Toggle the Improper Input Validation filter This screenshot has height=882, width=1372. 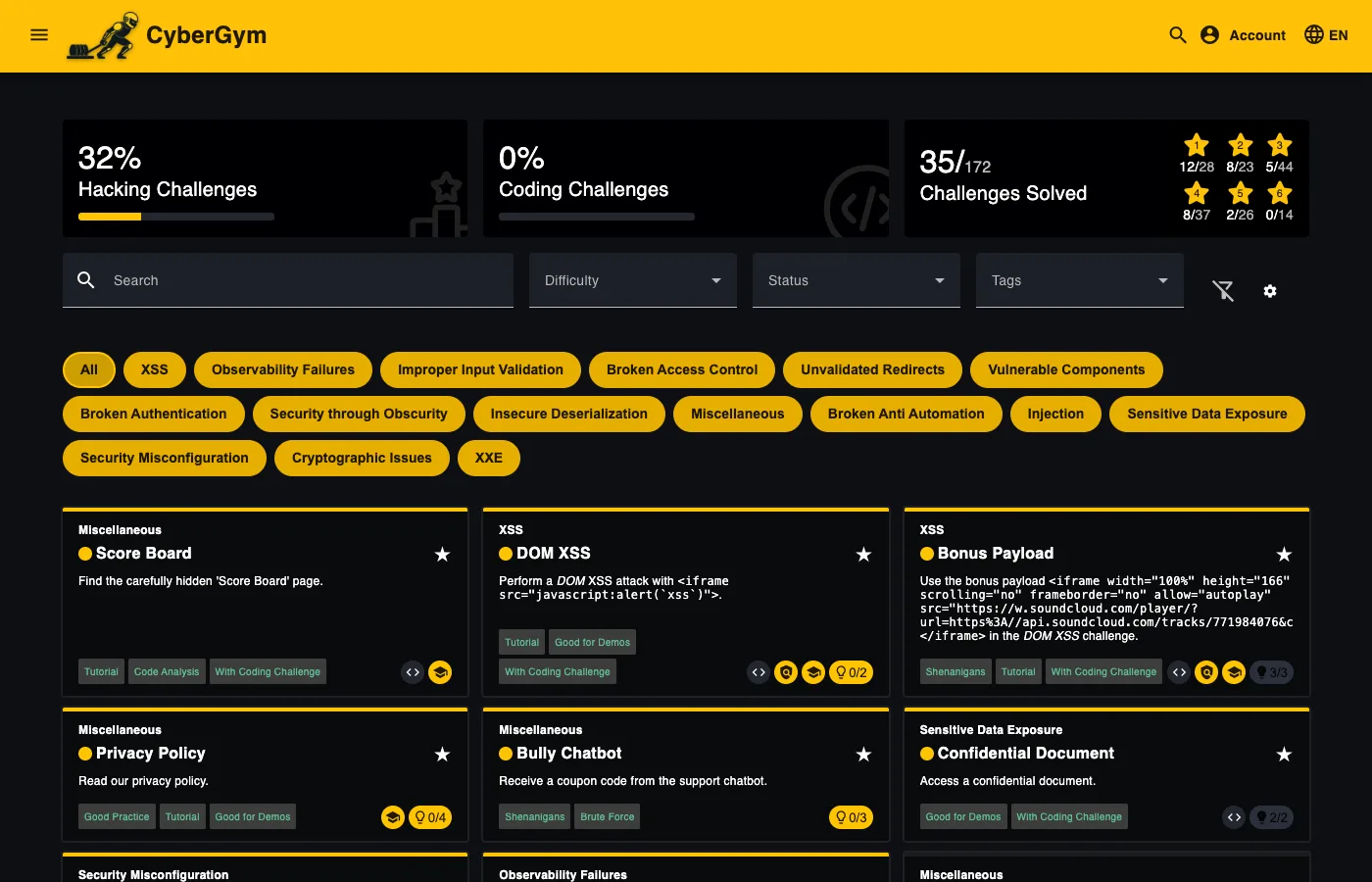coord(480,369)
